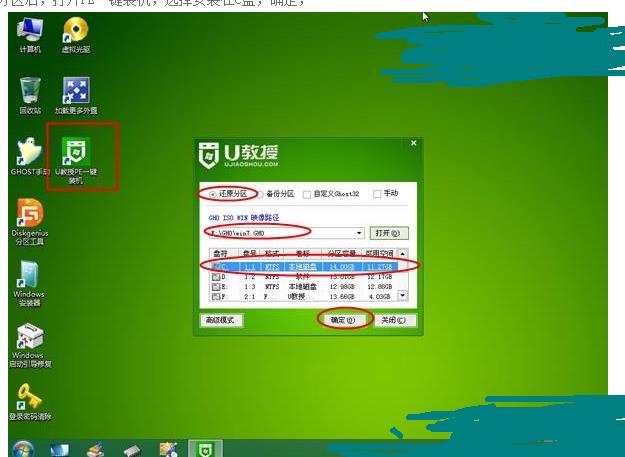Viewport: 625px width, 457px height.
Task: Select the 还原分区 radio button
Action: pos(212,194)
